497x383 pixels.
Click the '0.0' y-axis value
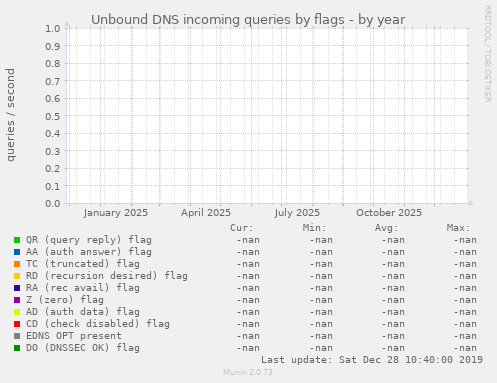(x=53, y=203)
